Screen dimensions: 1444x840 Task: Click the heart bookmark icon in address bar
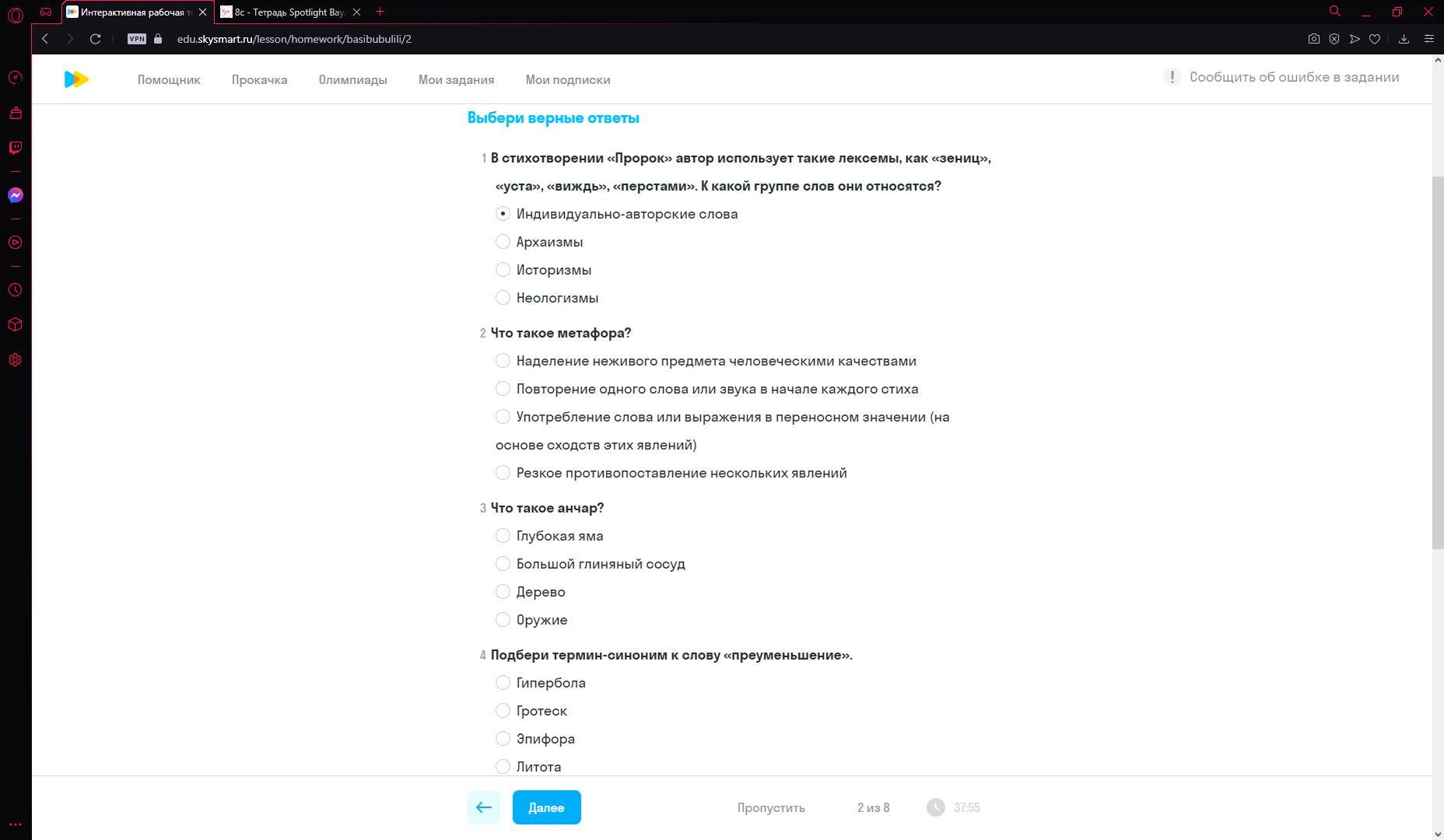point(1375,39)
